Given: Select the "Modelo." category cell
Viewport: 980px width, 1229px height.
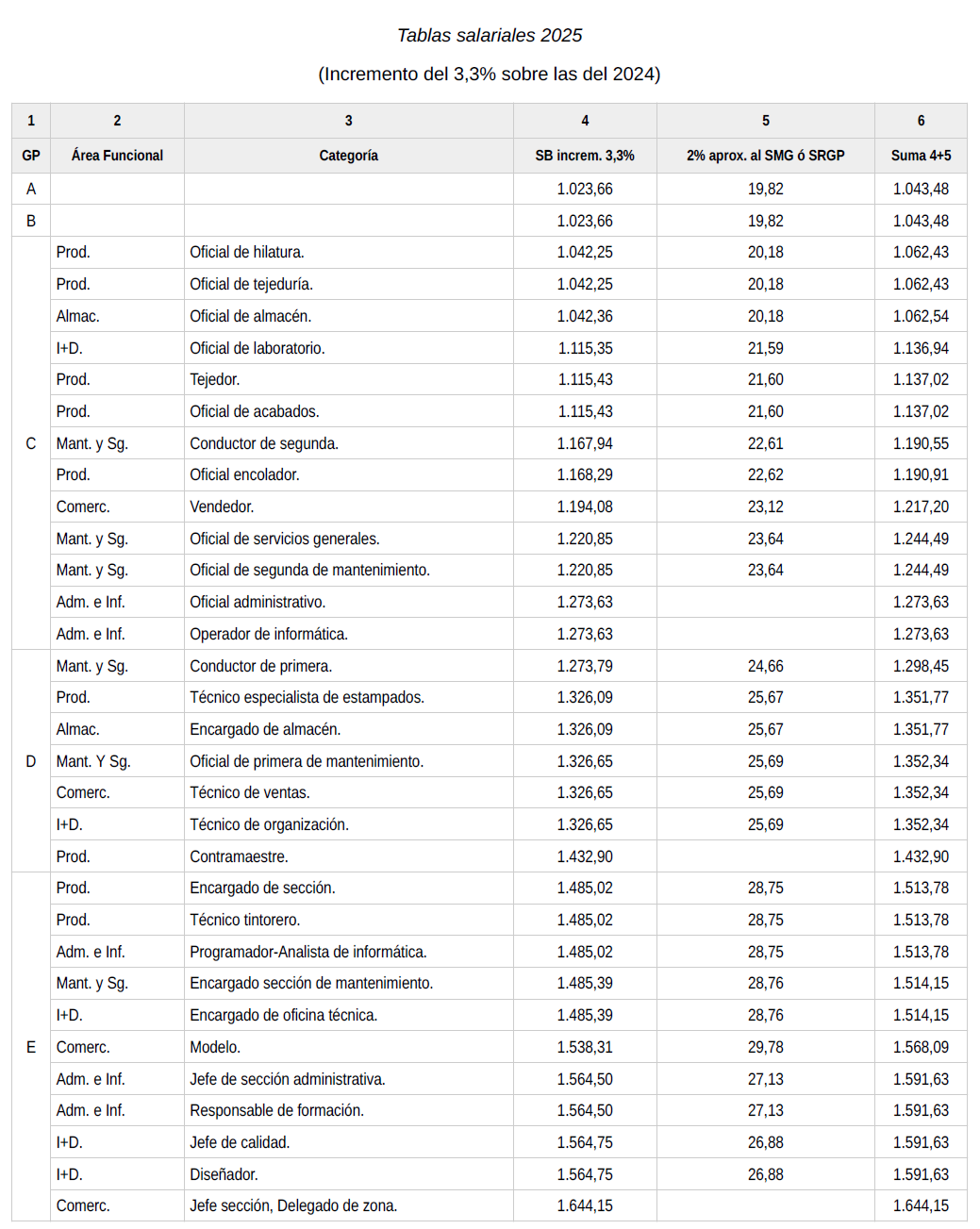Looking at the screenshot, I should 215,1048.
